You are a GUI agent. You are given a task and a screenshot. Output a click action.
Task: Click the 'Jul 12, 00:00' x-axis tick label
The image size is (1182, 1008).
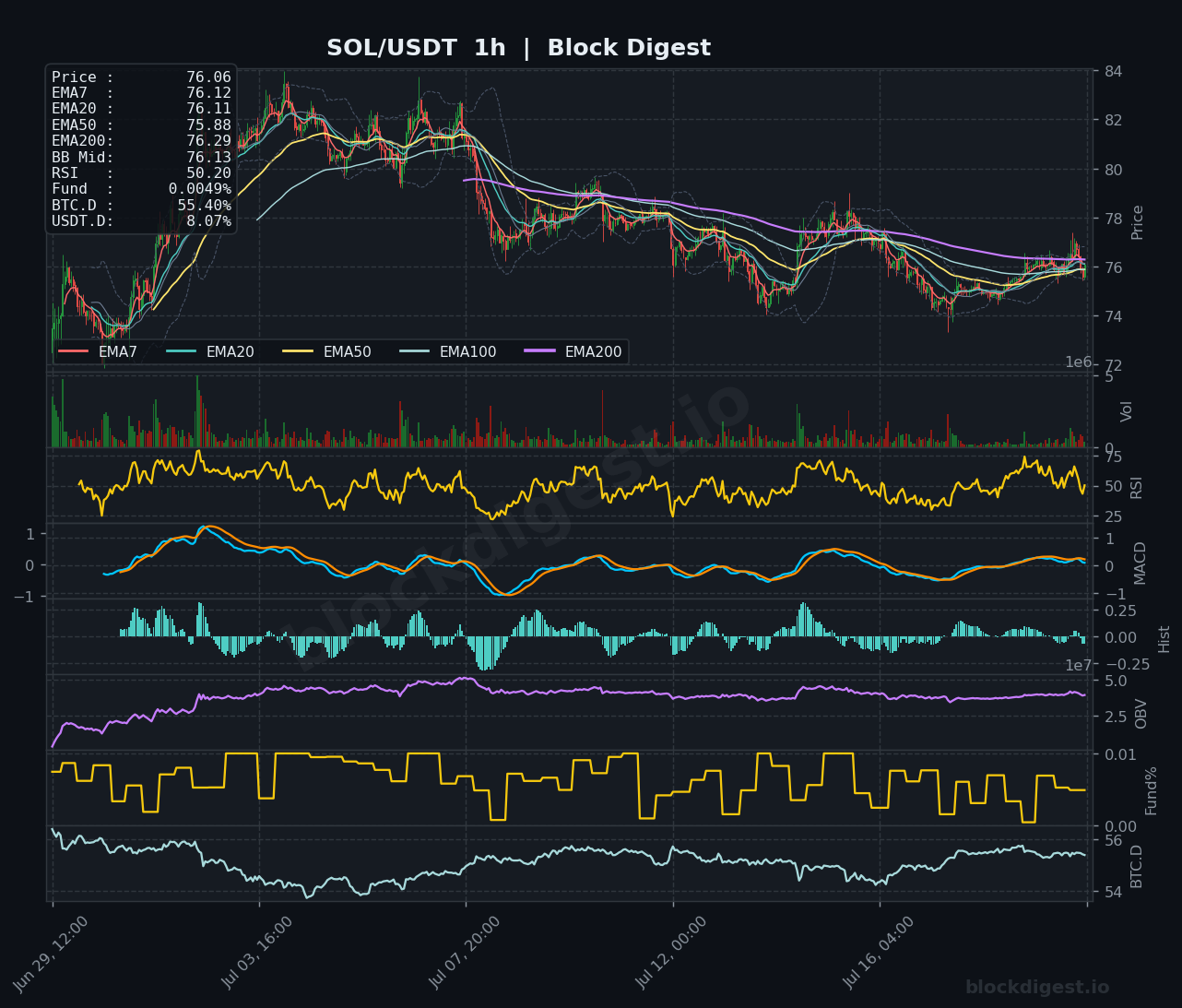point(671,954)
